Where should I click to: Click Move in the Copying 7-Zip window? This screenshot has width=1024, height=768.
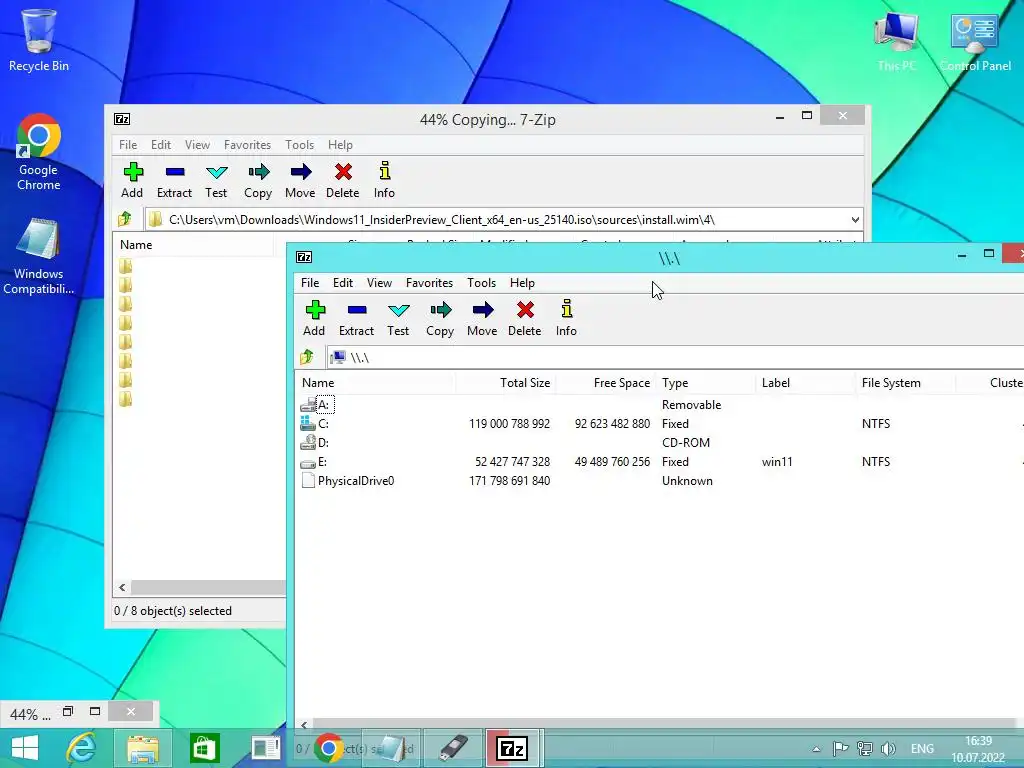click(300, 180)
